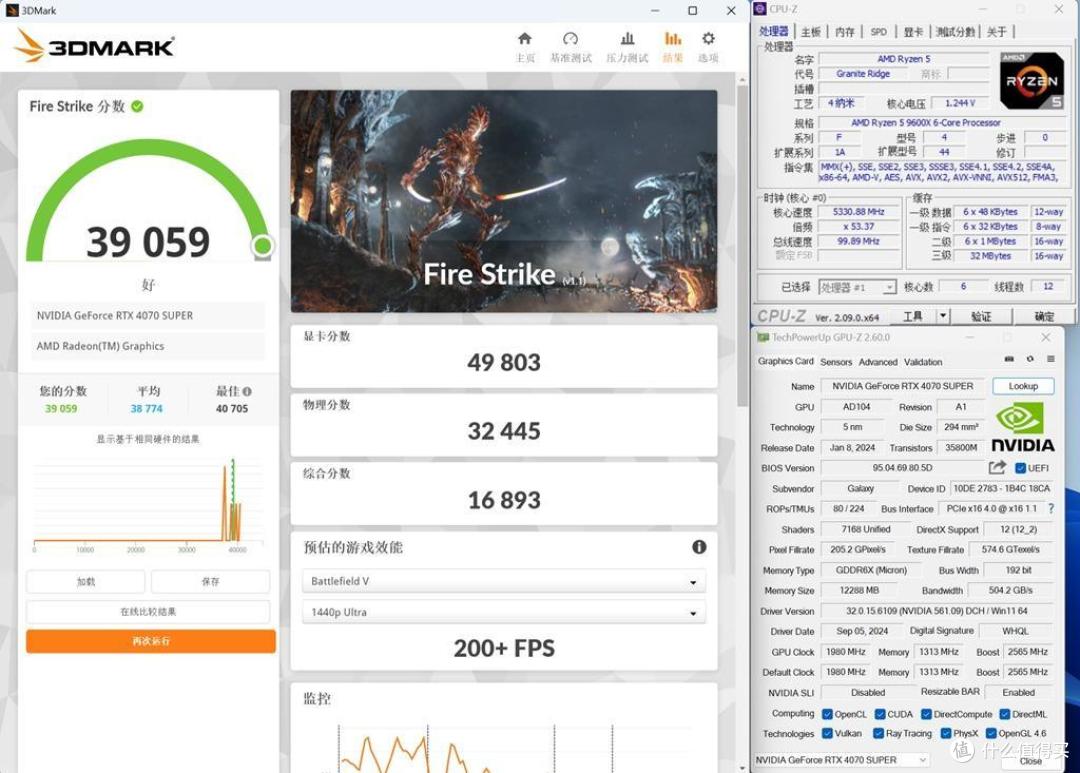Open the 3DMark home icon
The width and height of the screenshot is (1080, 773).
[525, 39]
